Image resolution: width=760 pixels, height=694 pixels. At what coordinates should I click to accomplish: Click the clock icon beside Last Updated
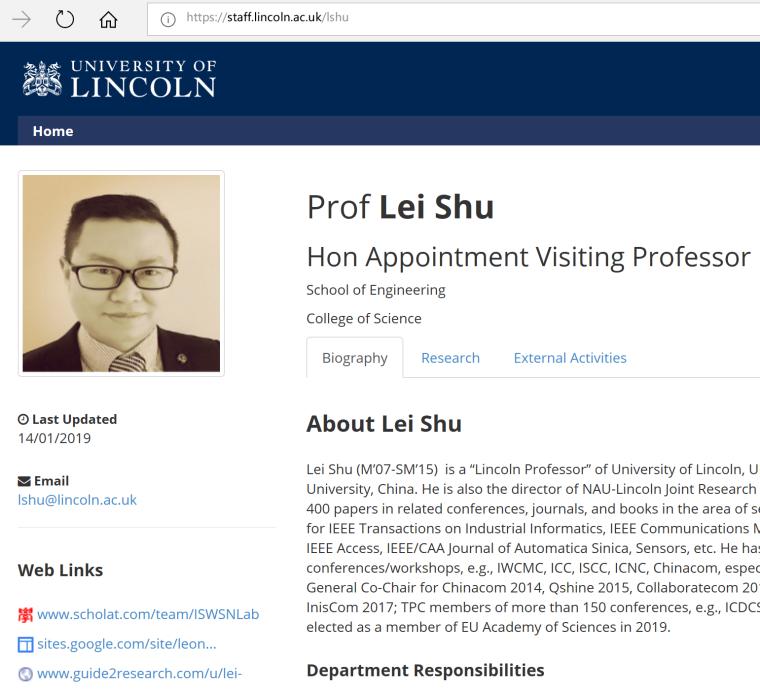point(24,420)
